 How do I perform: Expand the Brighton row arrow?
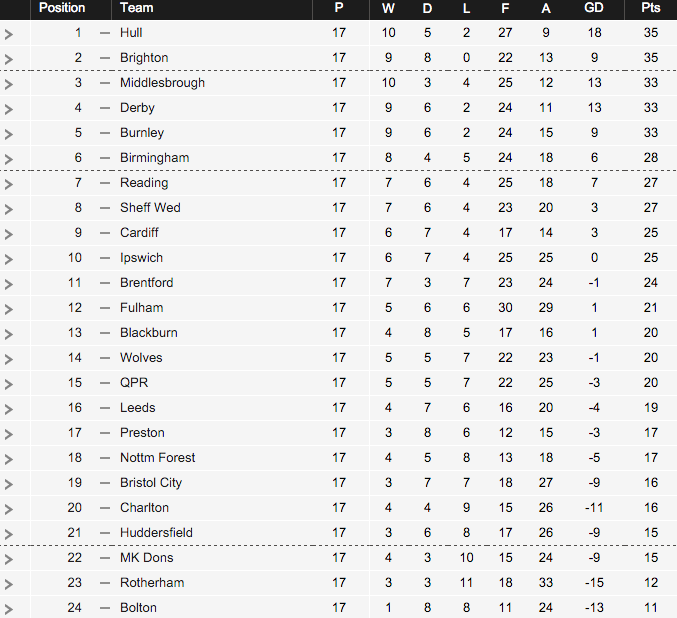coord(9,59)
